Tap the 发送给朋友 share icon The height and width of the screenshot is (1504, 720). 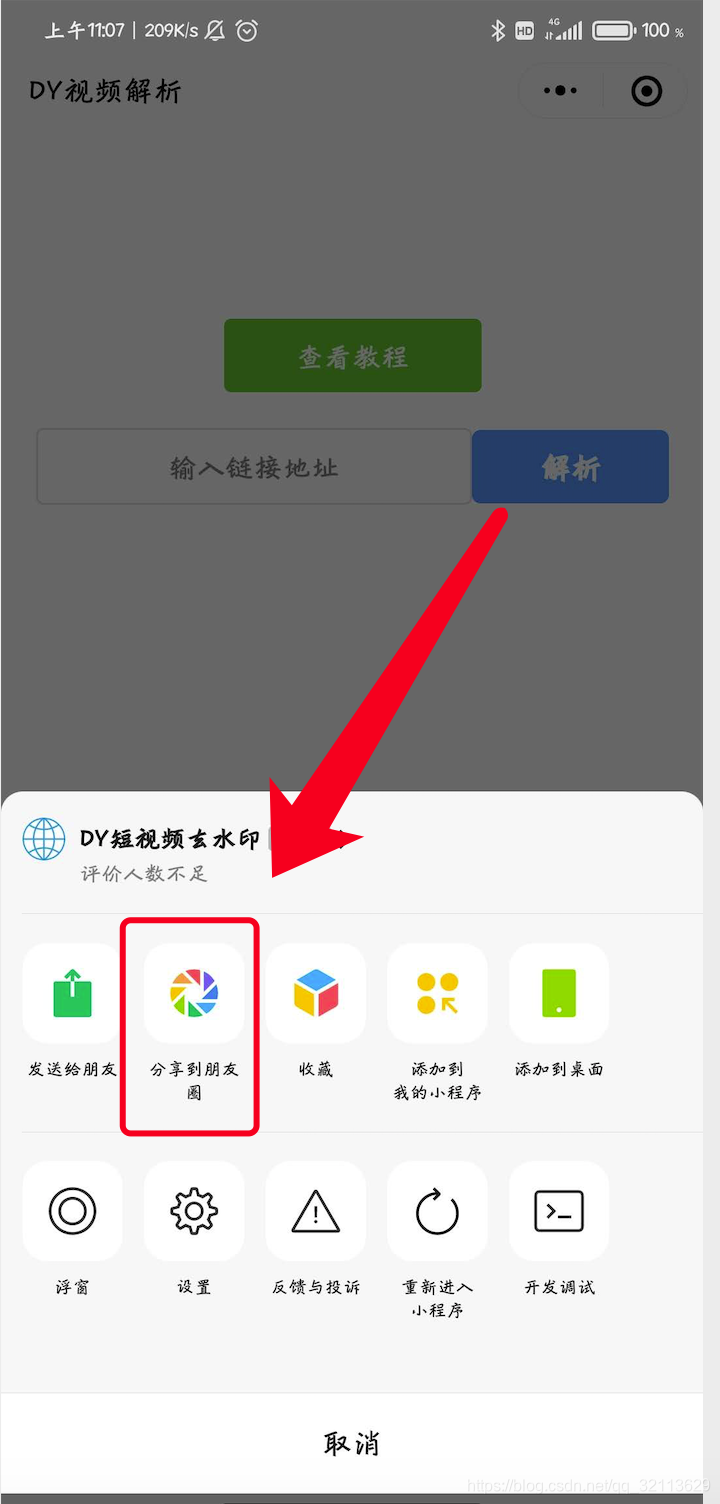(x=72, y=993)
